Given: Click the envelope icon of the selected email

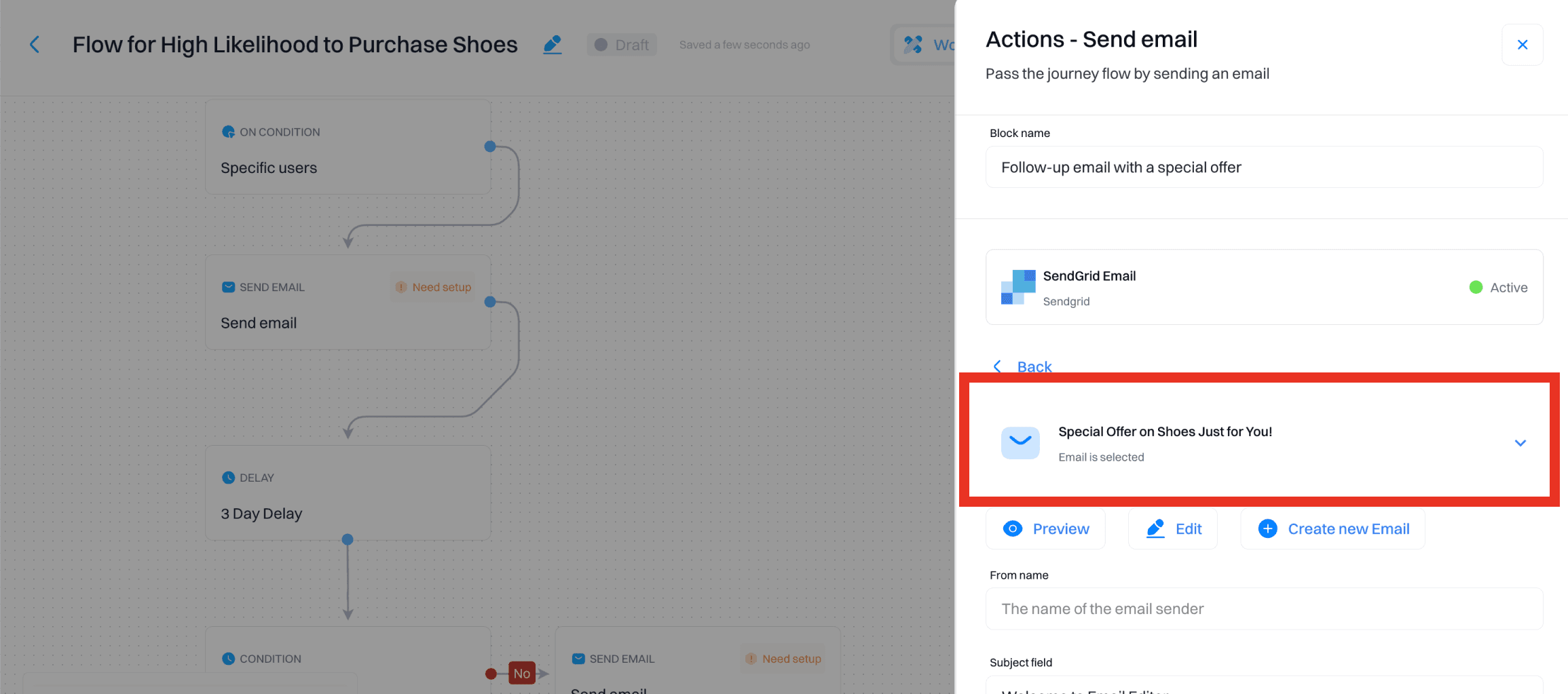Looking at the screenshot, I should pos(1020,442).
